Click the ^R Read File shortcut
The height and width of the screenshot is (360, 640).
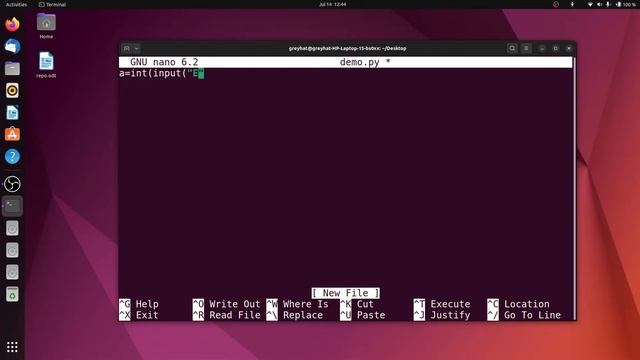click(x=227, y=315)
